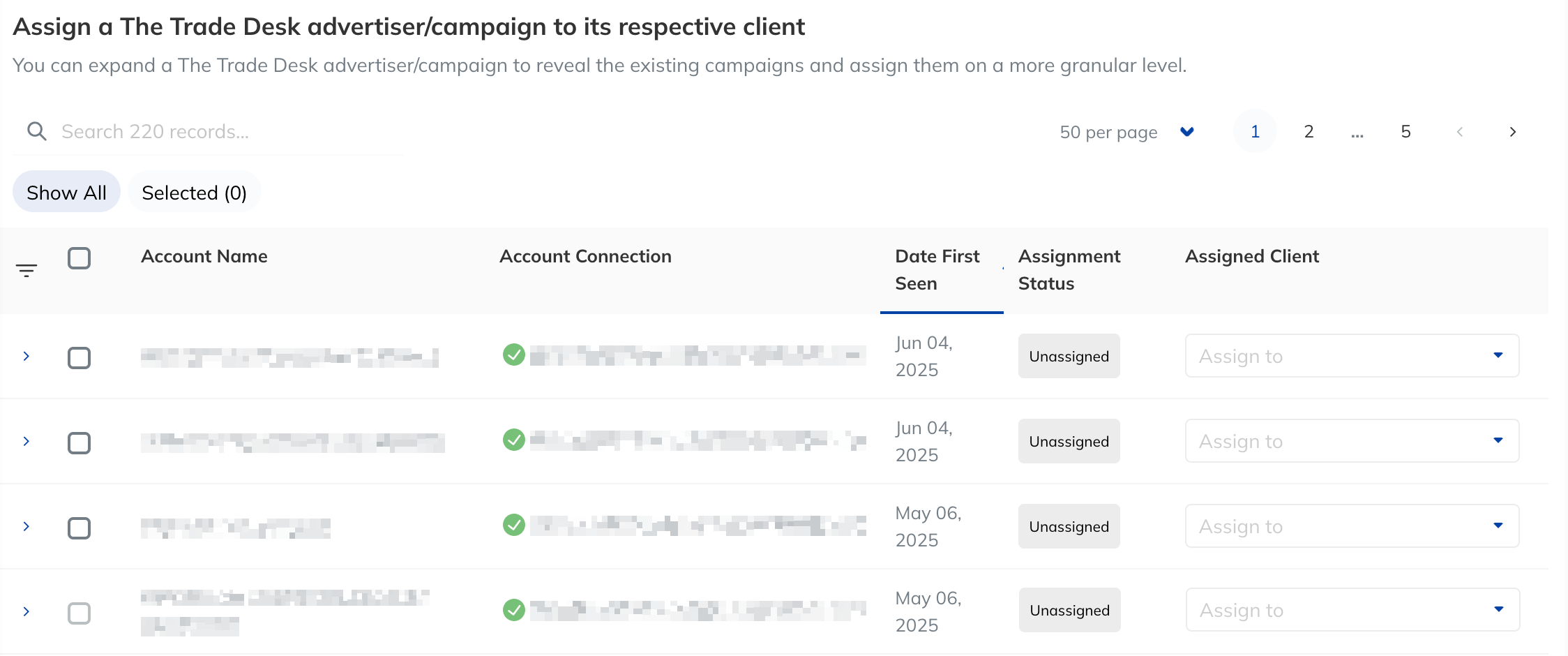Select all rows with the header checkbox

[80, 258]
